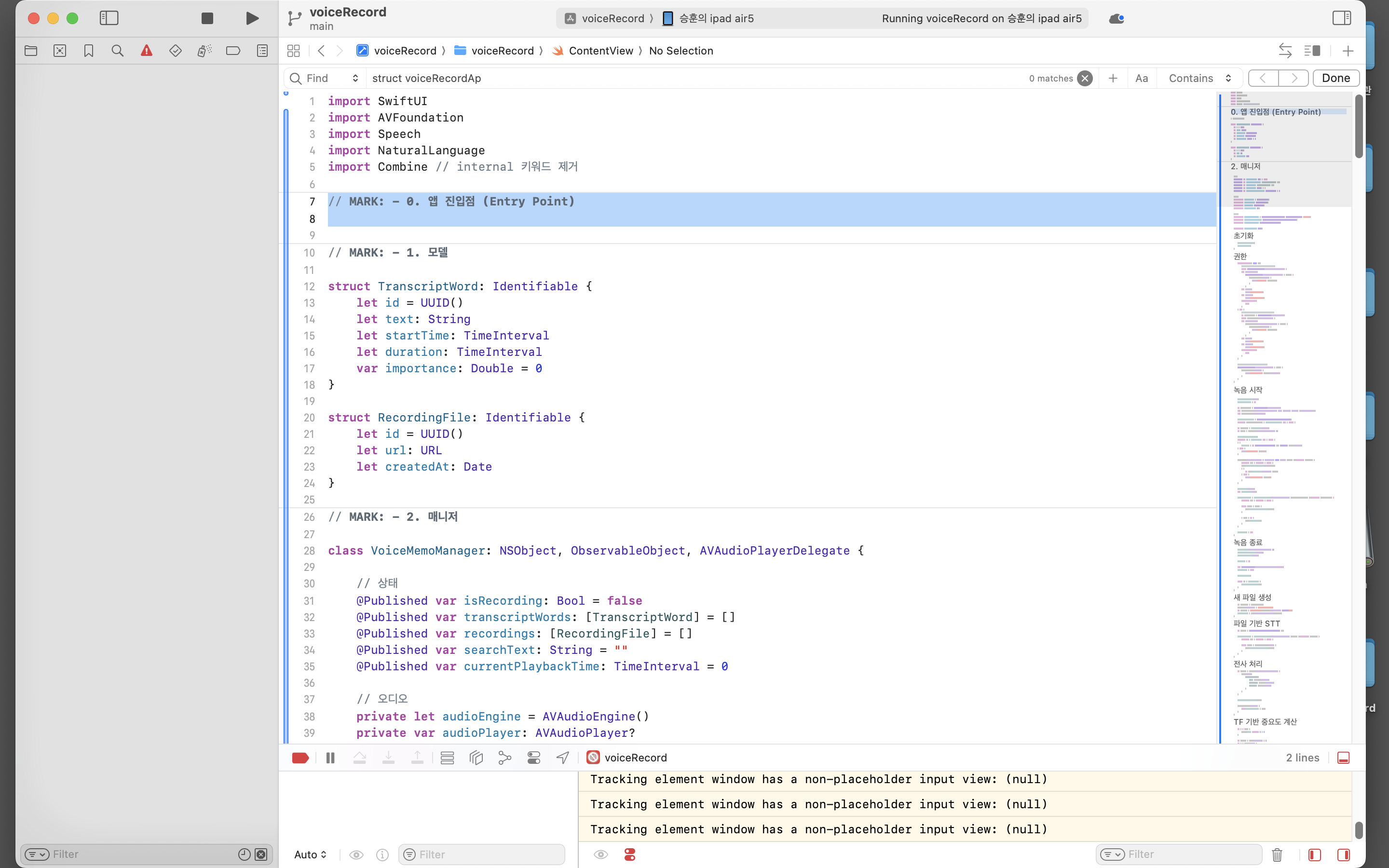
Task: Select ContentView in the jump bar
Action: pyautogui.click(x=600, y=51)
